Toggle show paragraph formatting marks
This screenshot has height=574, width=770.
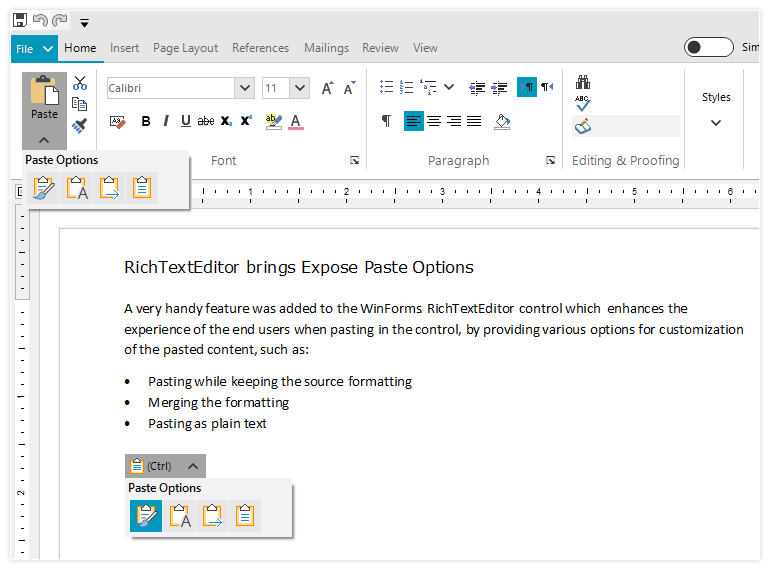[386, 121]
